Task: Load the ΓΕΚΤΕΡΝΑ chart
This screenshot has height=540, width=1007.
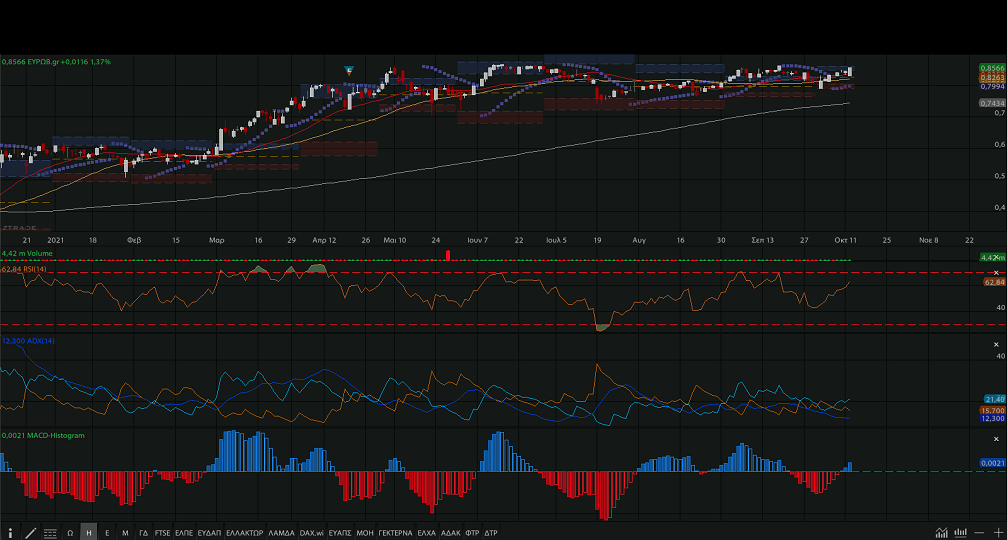Action: coord(394,533)
